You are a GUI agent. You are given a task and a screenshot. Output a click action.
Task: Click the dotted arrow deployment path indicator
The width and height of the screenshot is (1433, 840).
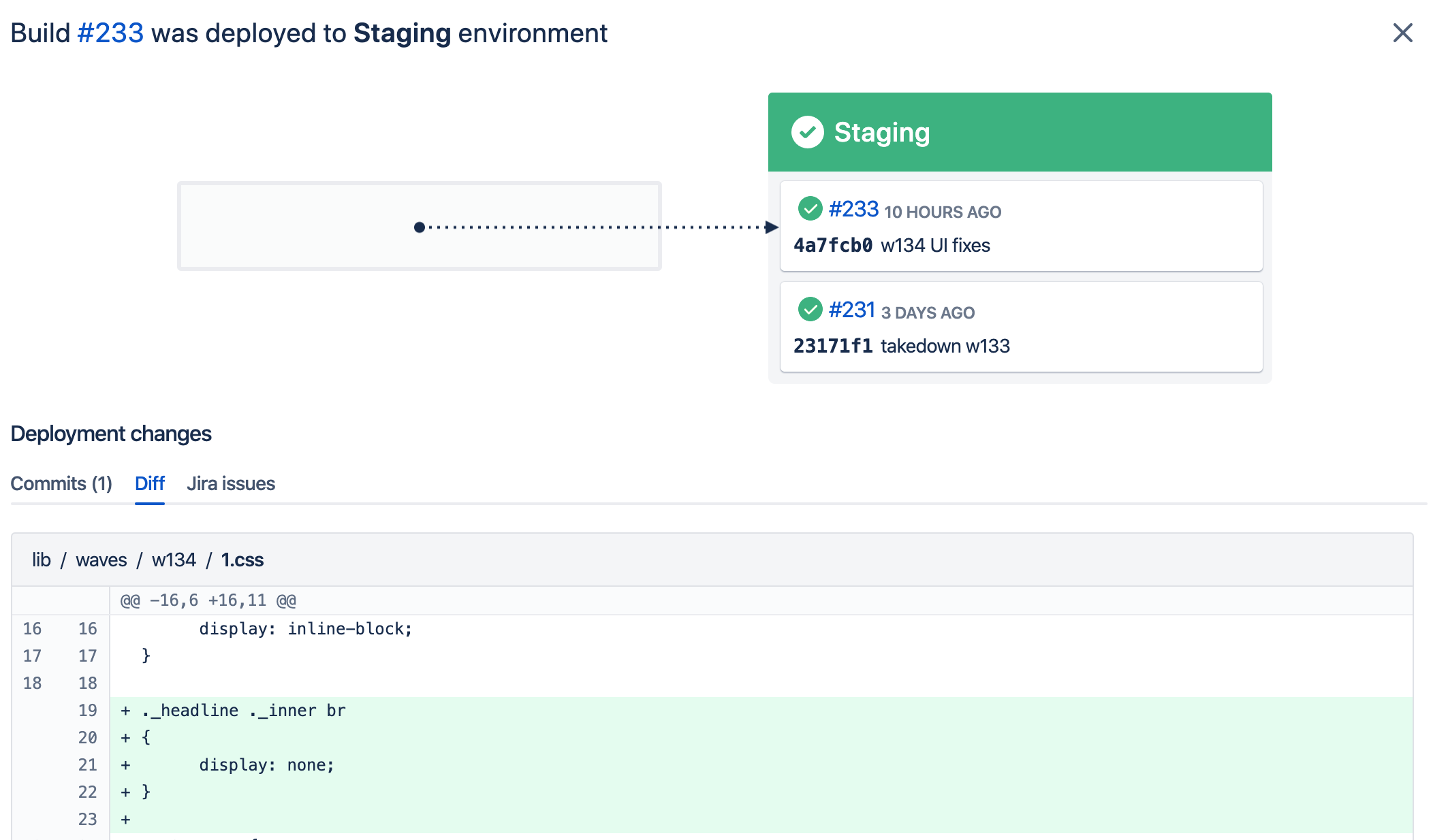pyautogui.click(x=599, y=227)
